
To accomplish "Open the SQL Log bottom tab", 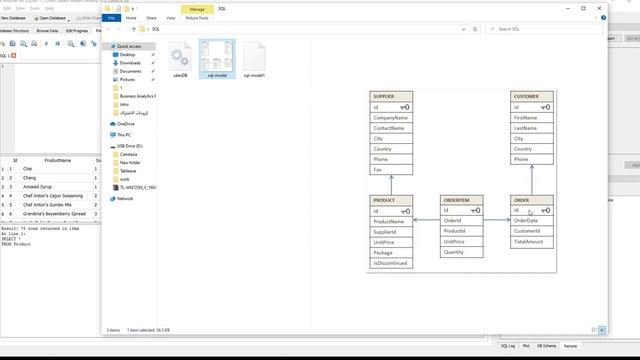I will 508,346.
